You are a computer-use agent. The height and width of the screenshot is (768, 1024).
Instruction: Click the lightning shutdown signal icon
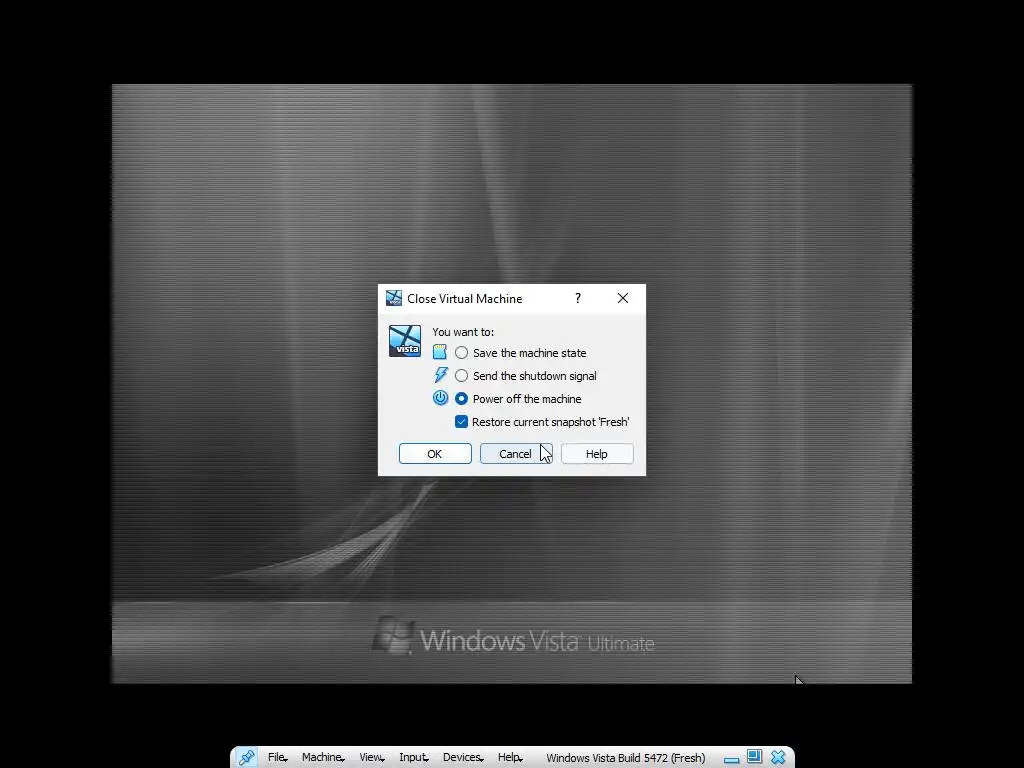441,375
